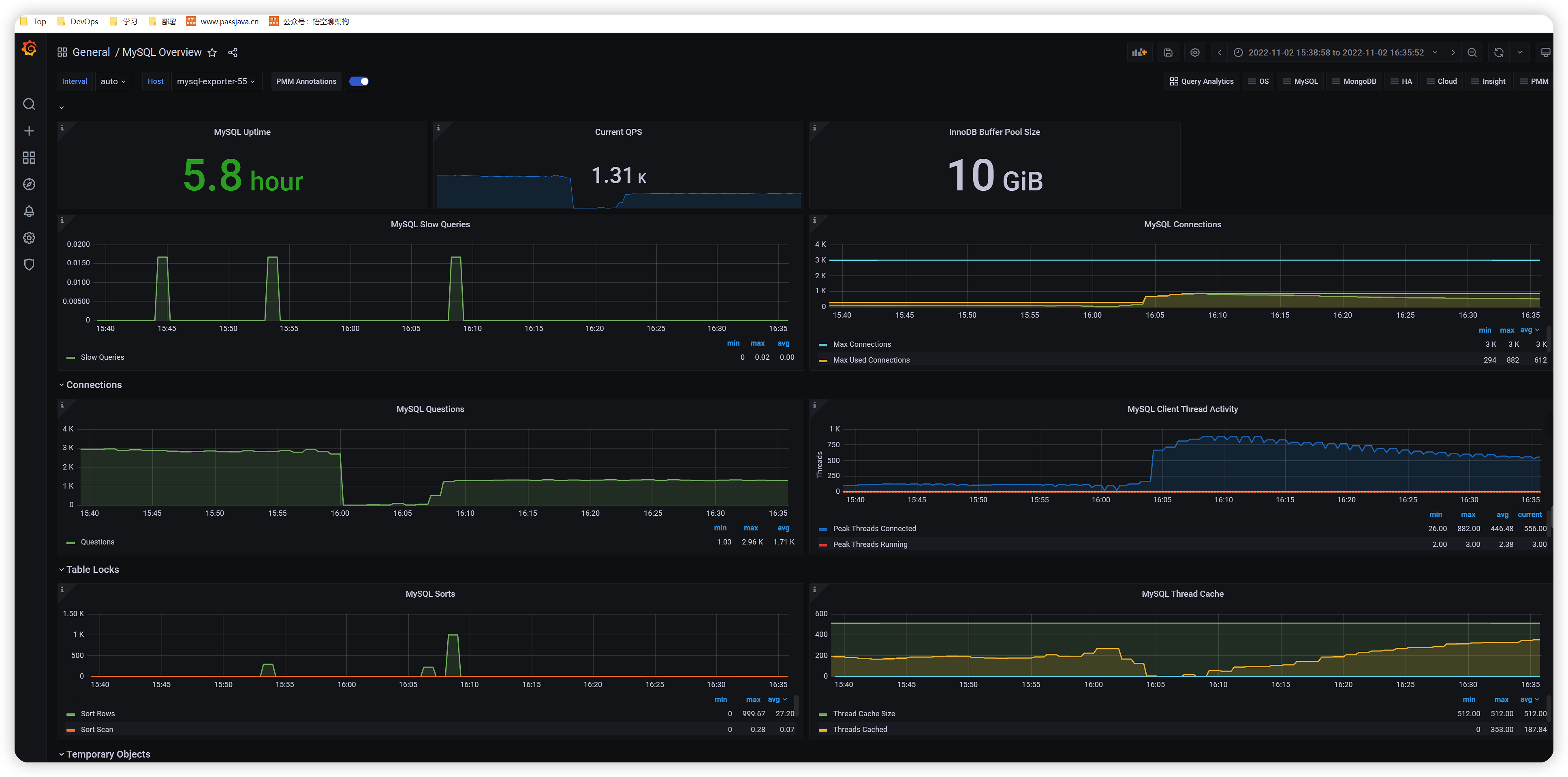Sort MySQL Connections legend by avg

(1530, 331)
